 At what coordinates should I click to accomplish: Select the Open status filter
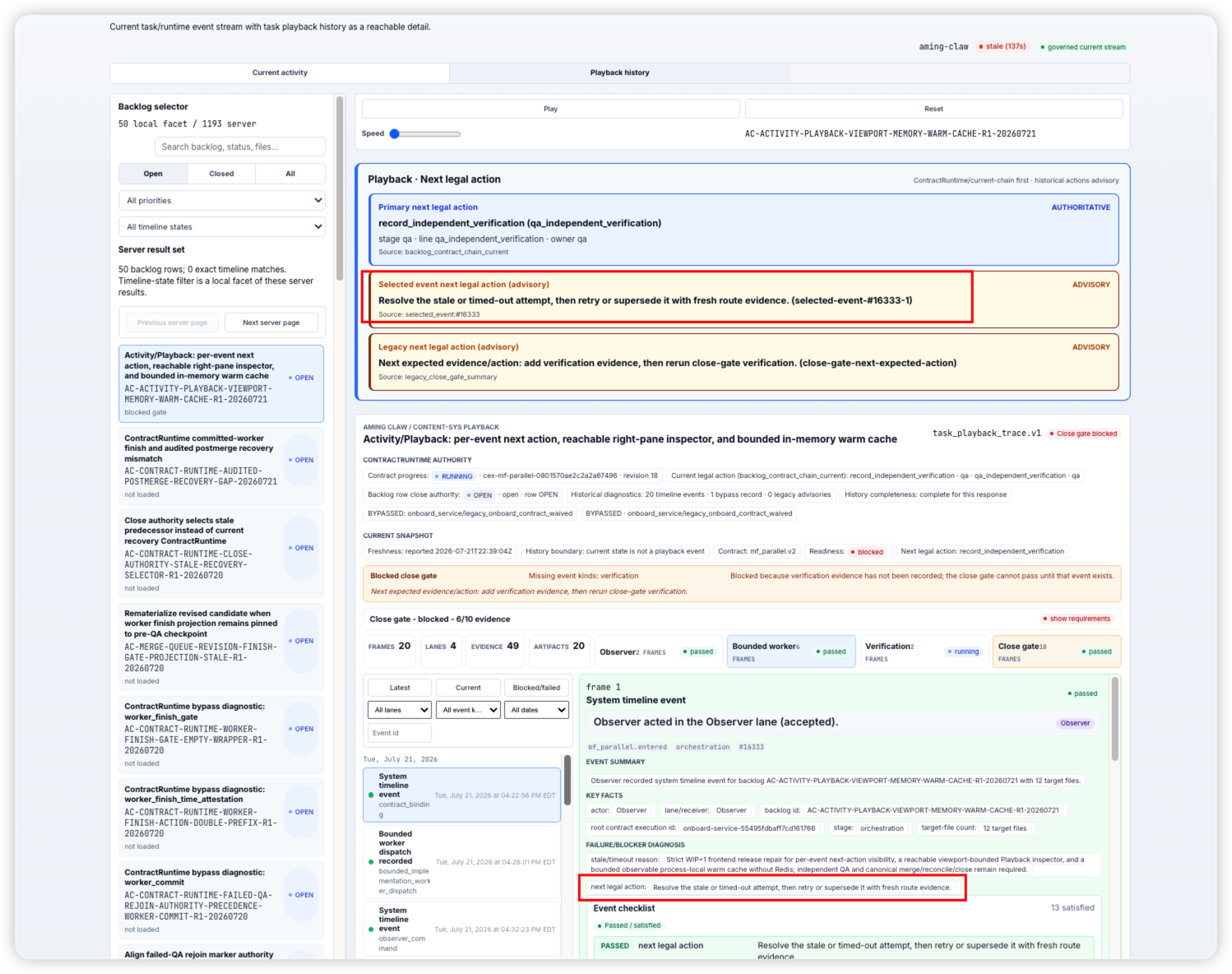pyautogui.click(x=153, y=174)
